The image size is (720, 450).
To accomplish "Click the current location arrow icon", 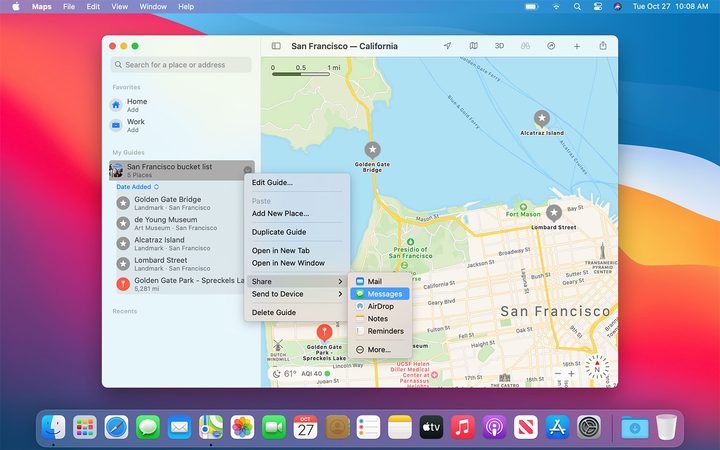I will [x=447, y=46].
